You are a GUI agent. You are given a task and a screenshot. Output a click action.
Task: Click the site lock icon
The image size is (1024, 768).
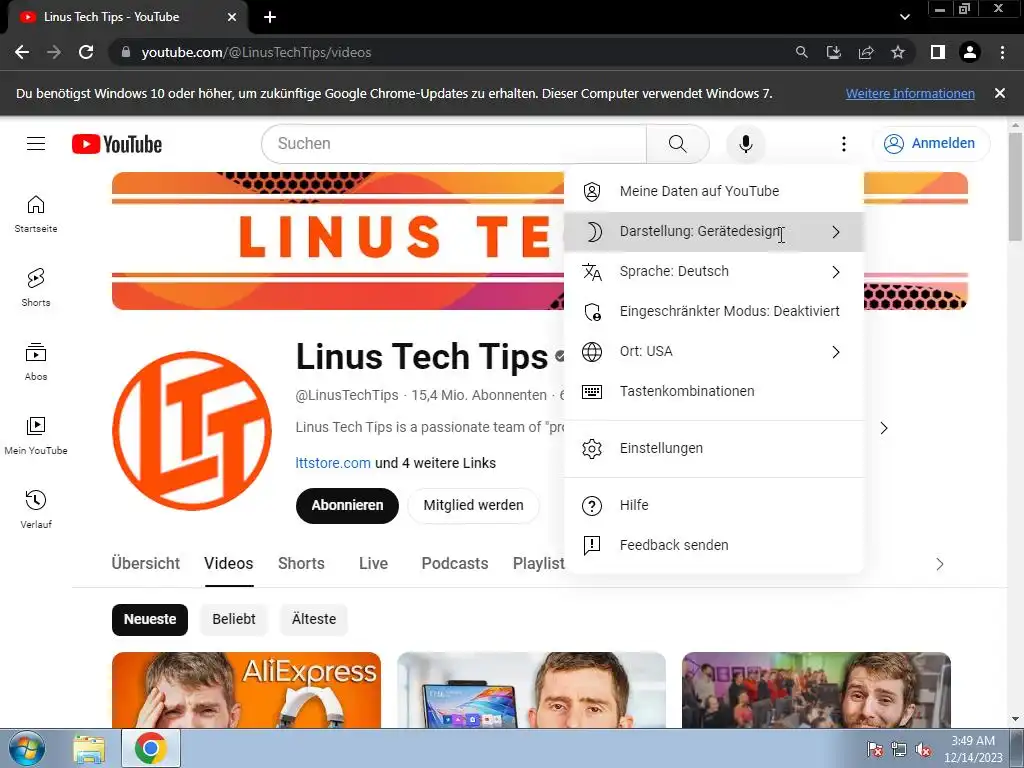point(126,52)
